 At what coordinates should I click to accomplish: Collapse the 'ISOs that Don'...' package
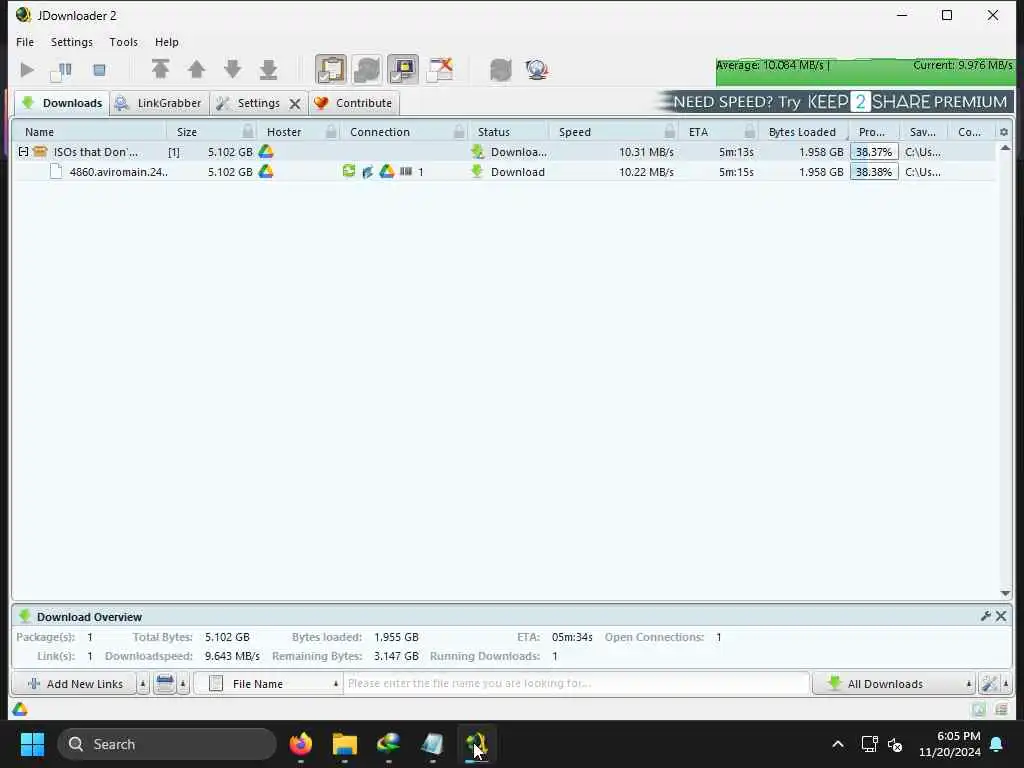click(24, 152)
